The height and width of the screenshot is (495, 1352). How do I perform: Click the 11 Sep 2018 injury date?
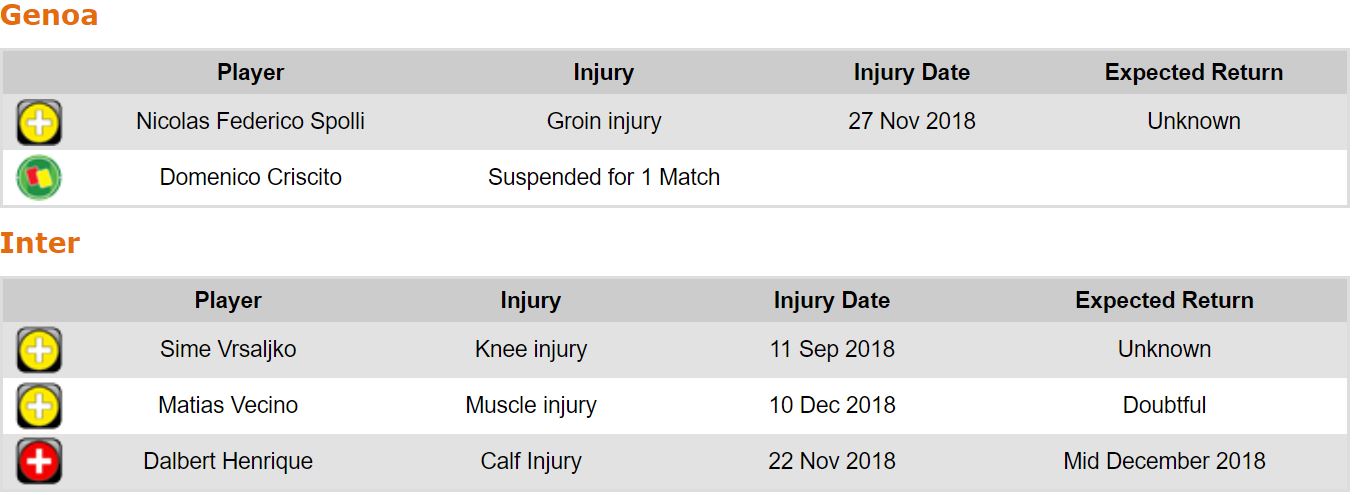point(831,350)
